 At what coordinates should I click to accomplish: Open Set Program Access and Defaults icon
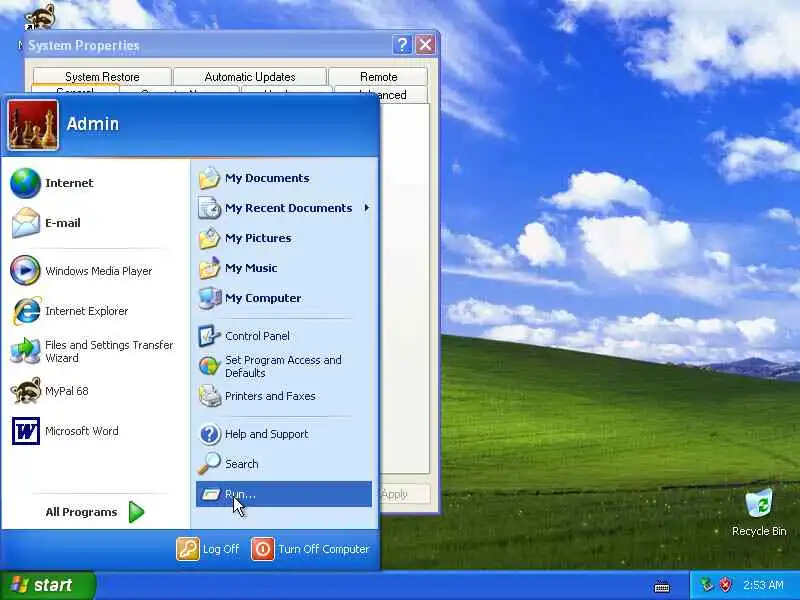click(209, 366)
